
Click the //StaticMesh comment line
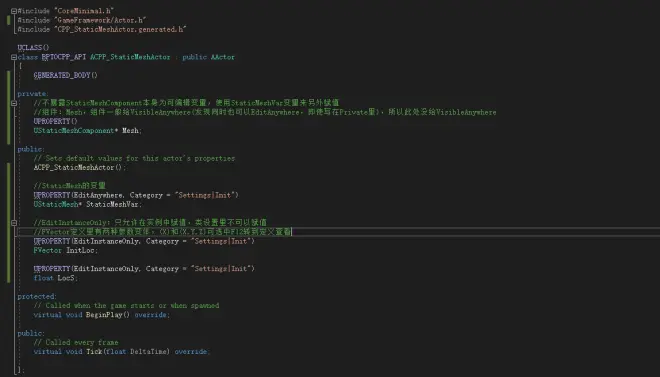(69, 186)
